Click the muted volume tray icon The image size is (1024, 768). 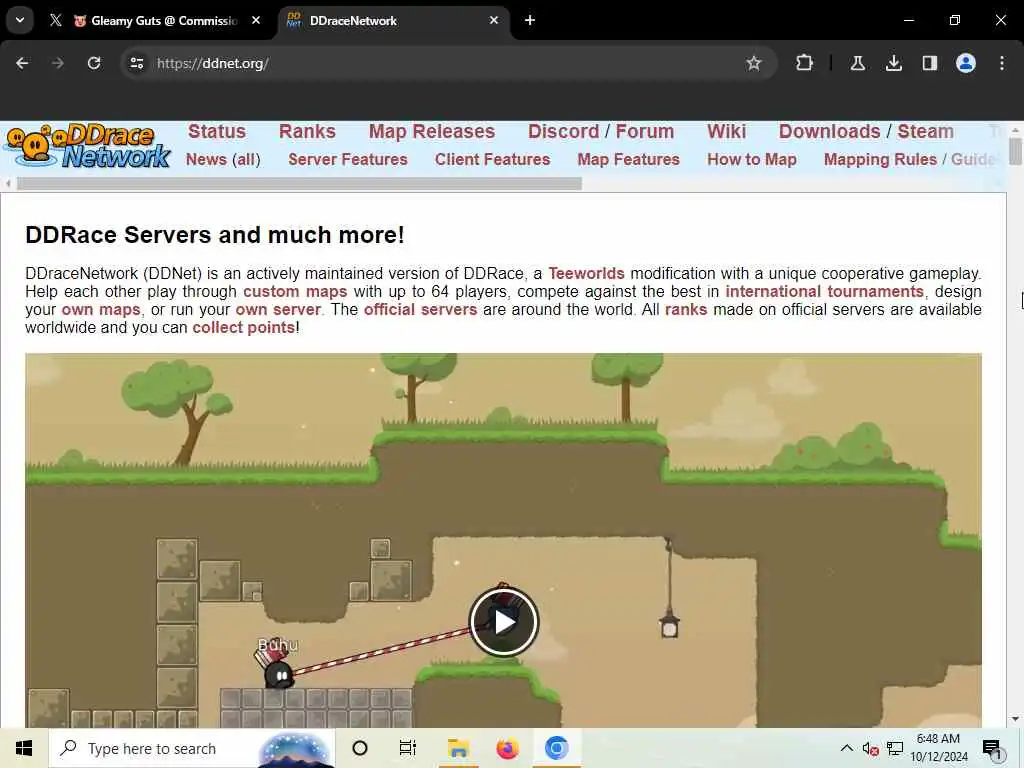point(870,748)
